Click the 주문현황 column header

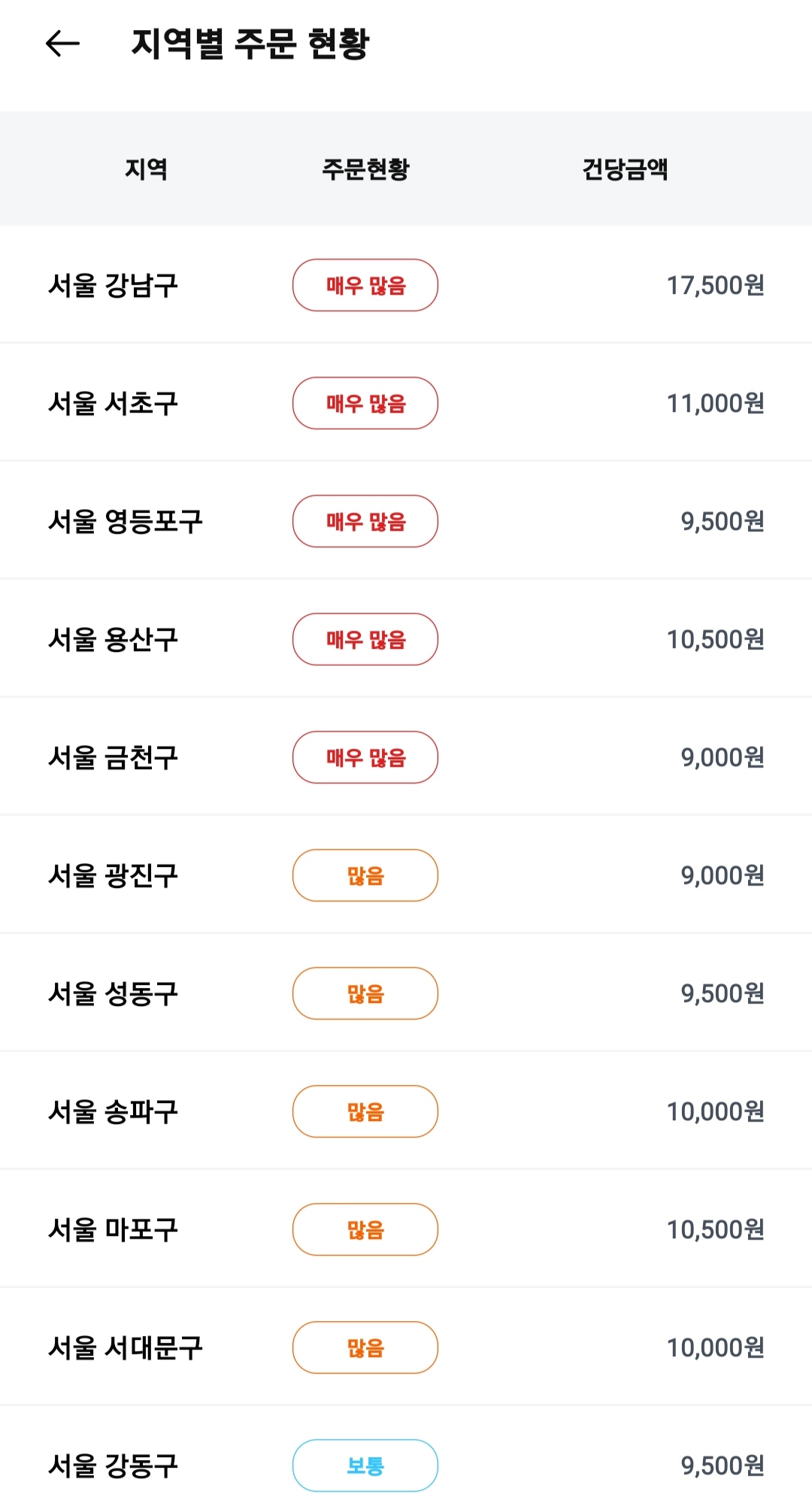tap(365, 169)
